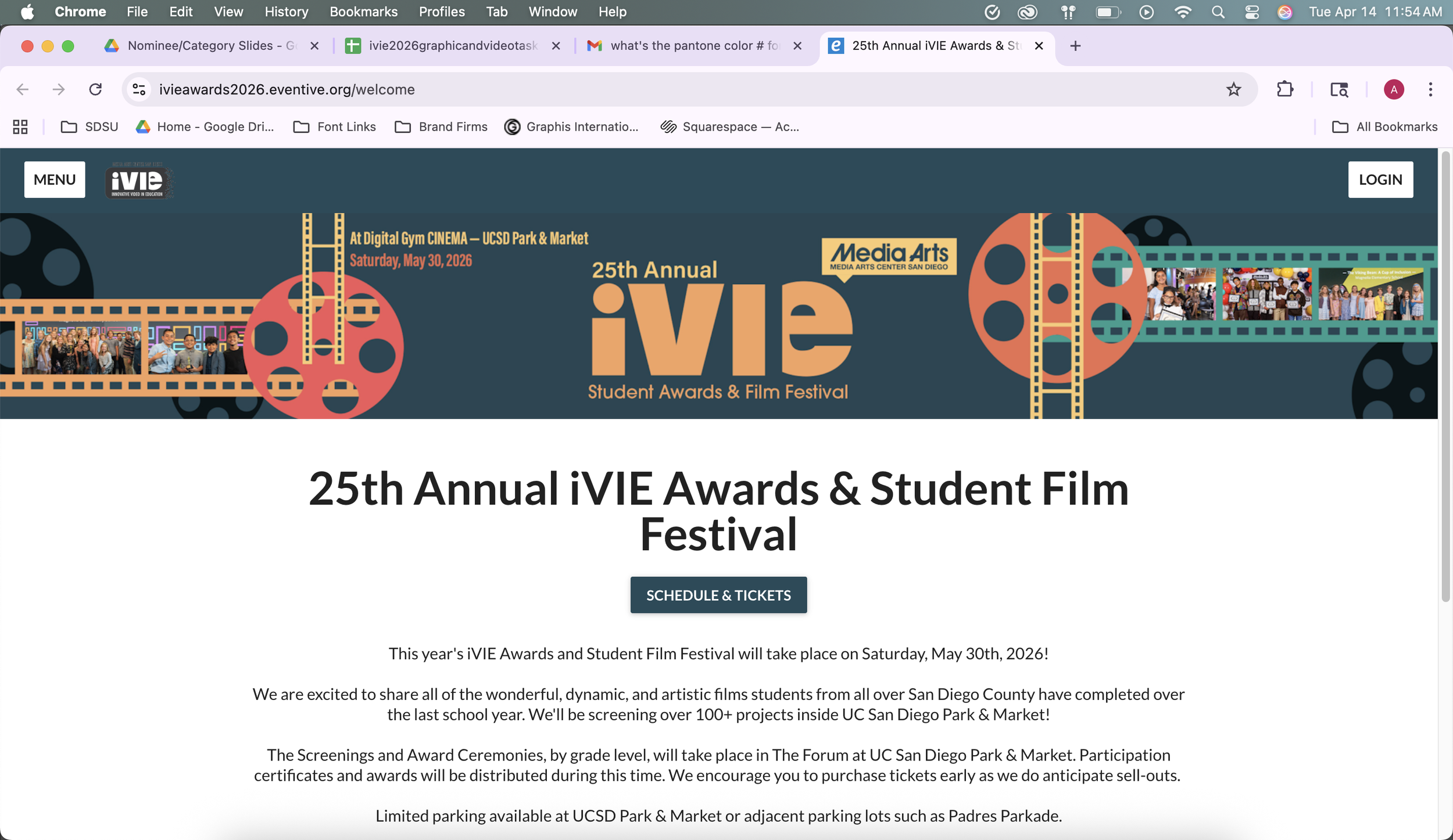Open the Window menu
The width and height of the screenshot is (1453, 840).
[553, 12]
